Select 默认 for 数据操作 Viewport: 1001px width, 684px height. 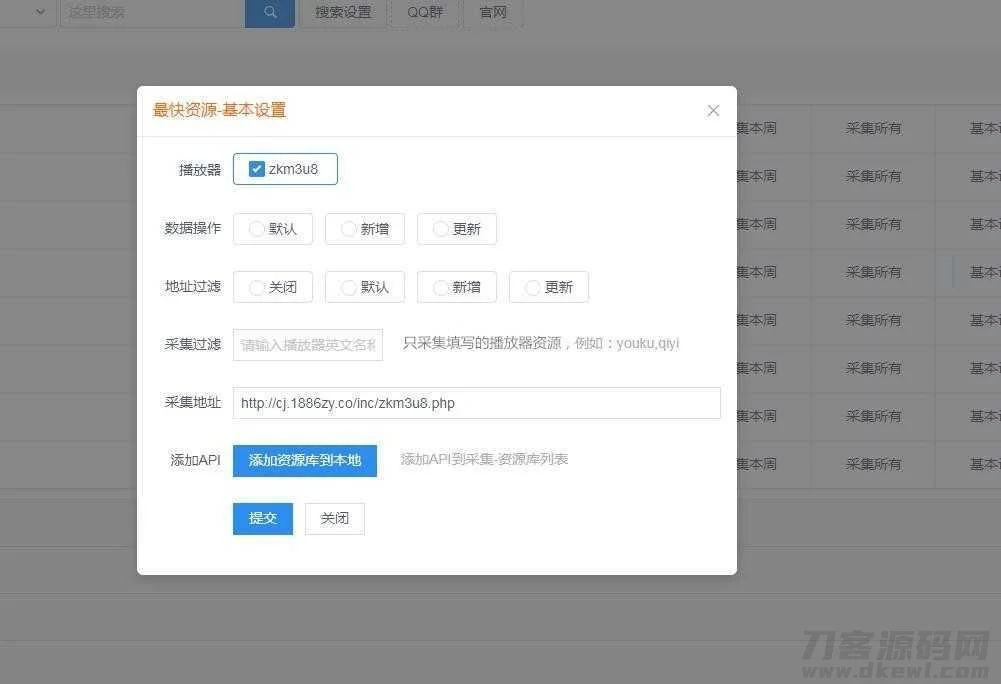click(272, 229)
